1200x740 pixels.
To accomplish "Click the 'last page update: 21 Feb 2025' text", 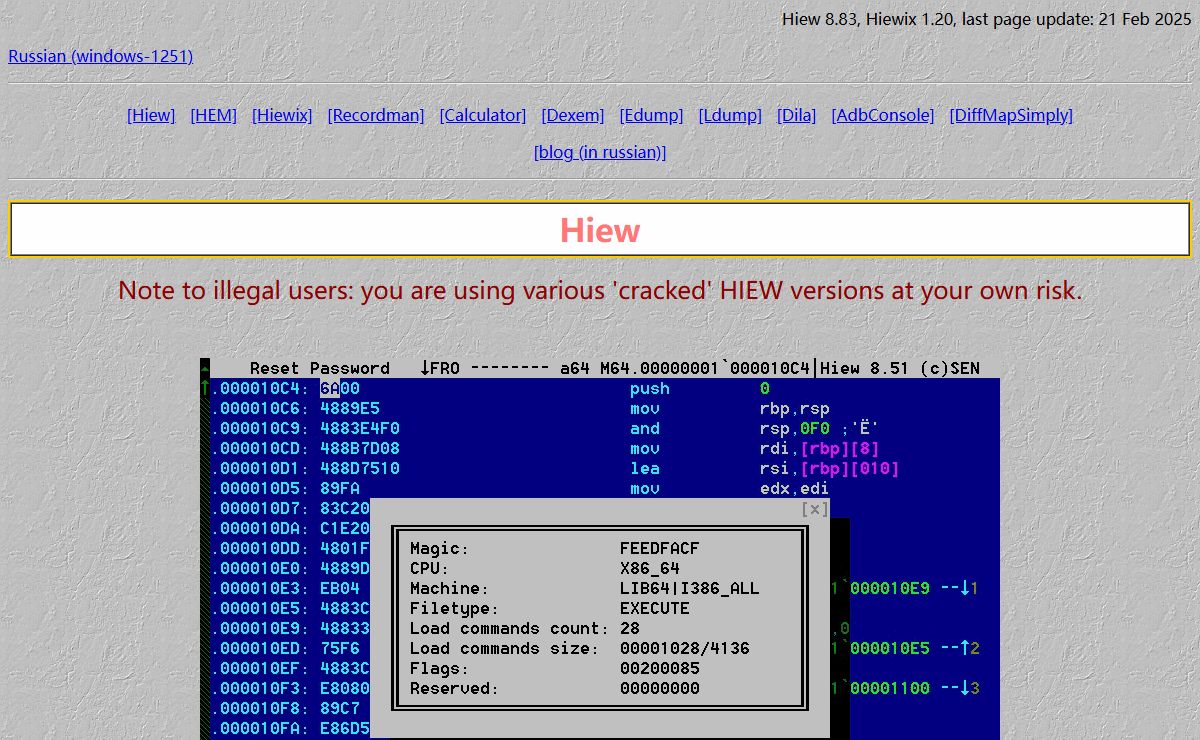I will pos(1077,19).
